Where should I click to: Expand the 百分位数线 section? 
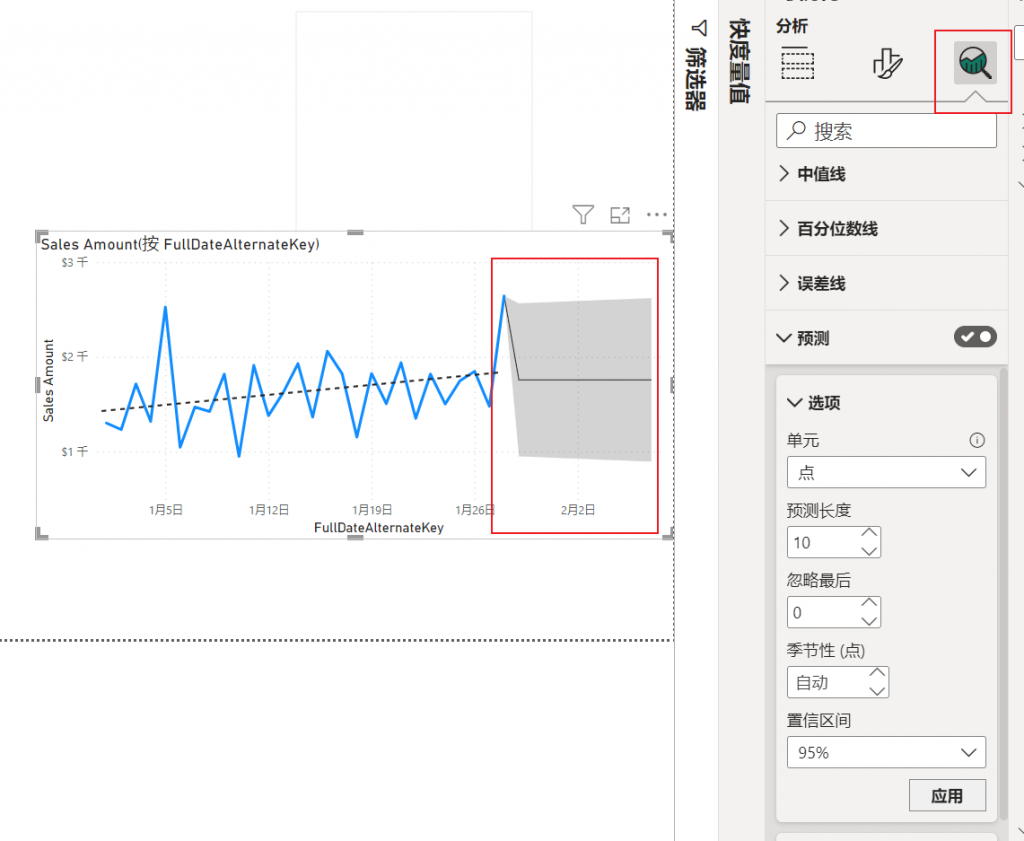pyautogui.click(x=836, y=229)
